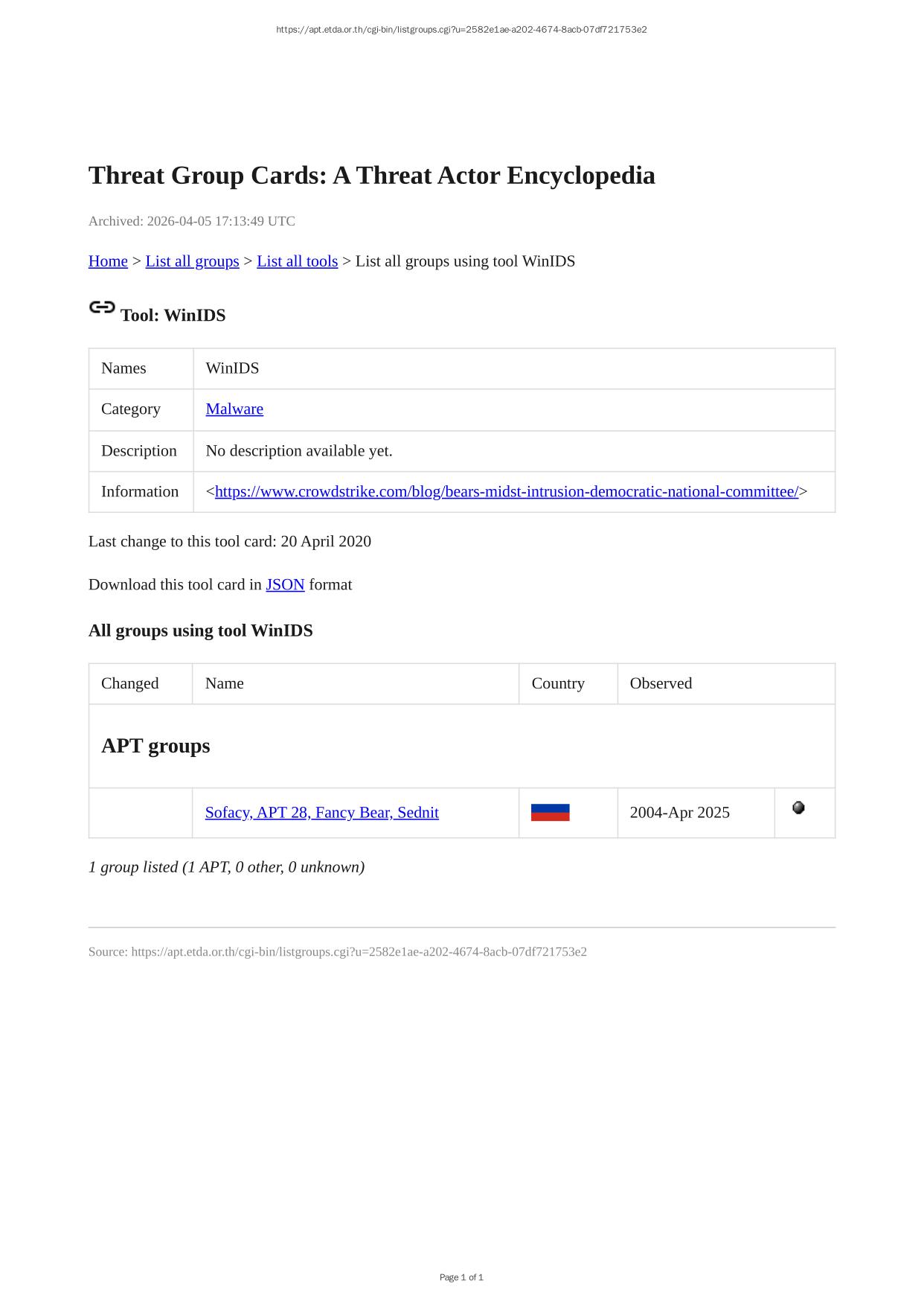The height and width of the screenshot is (1307, 924).
Task: Click the Changed column header
Action: (x=129, y=683)
